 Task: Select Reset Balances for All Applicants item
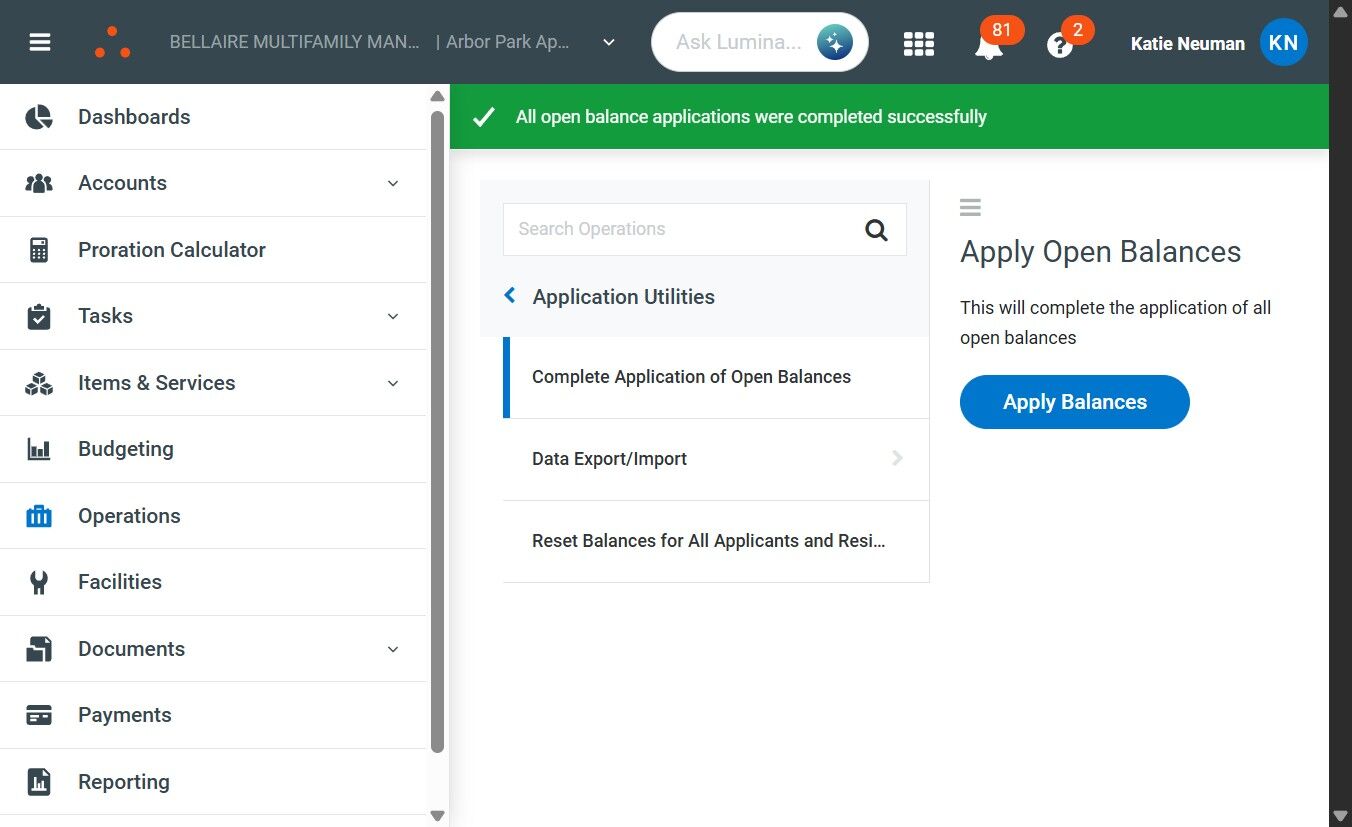coord(708,541)
